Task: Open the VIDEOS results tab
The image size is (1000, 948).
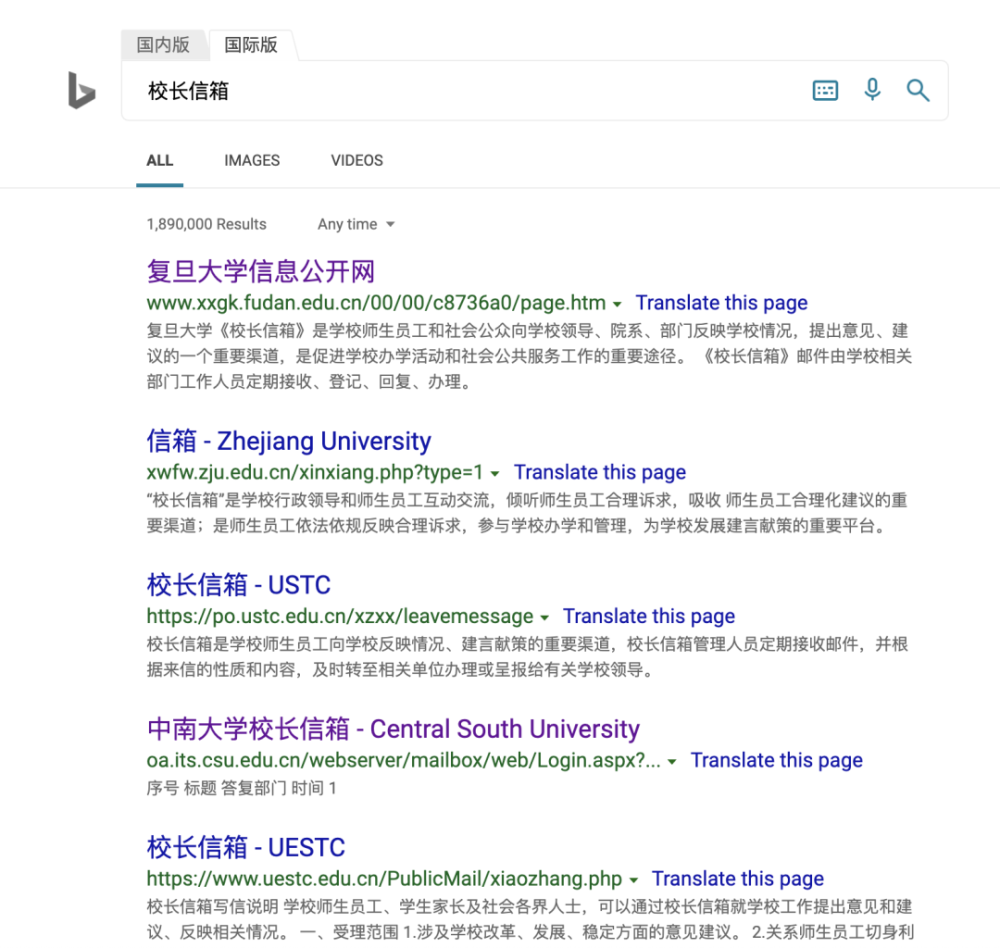Action: tap(356, 160)
